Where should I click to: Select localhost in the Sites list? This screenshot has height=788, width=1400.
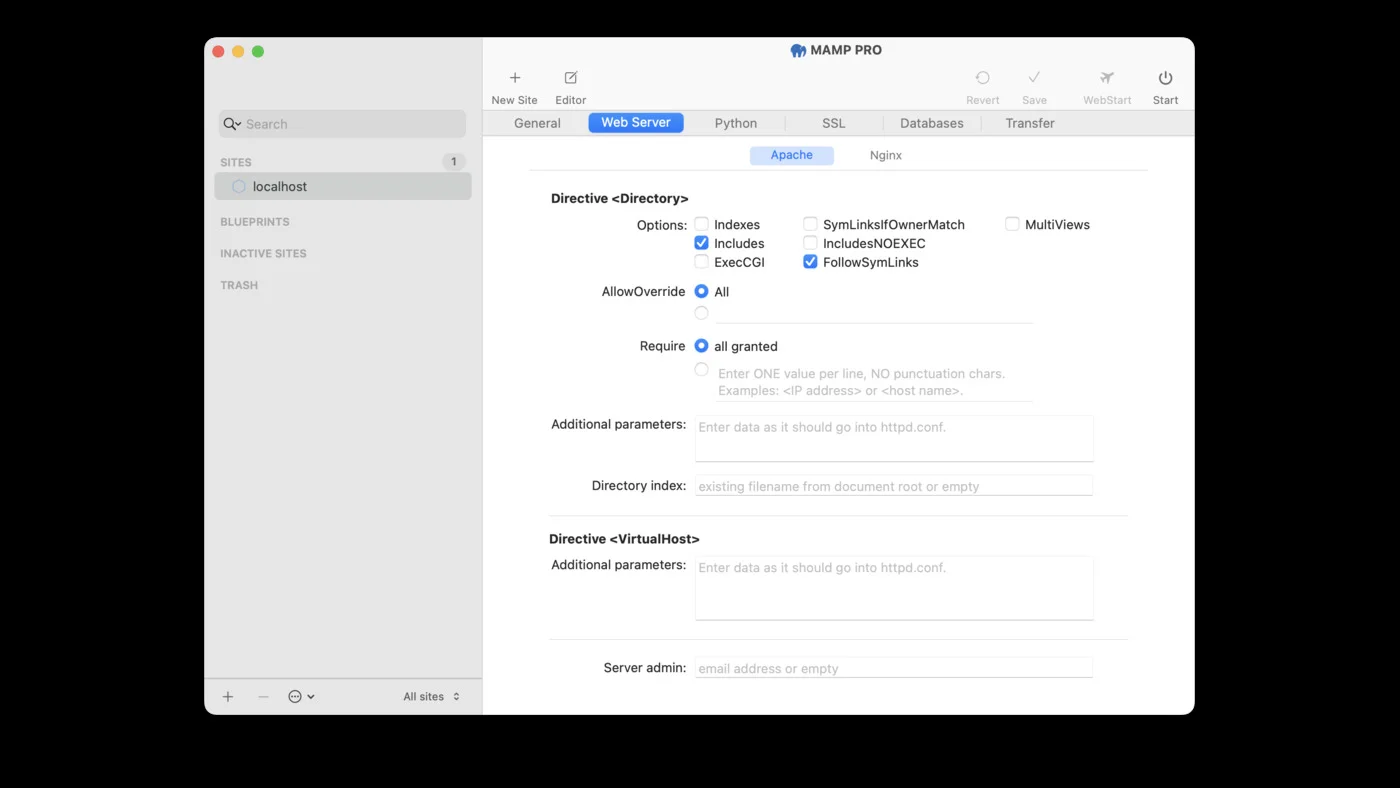click(343, 186)
